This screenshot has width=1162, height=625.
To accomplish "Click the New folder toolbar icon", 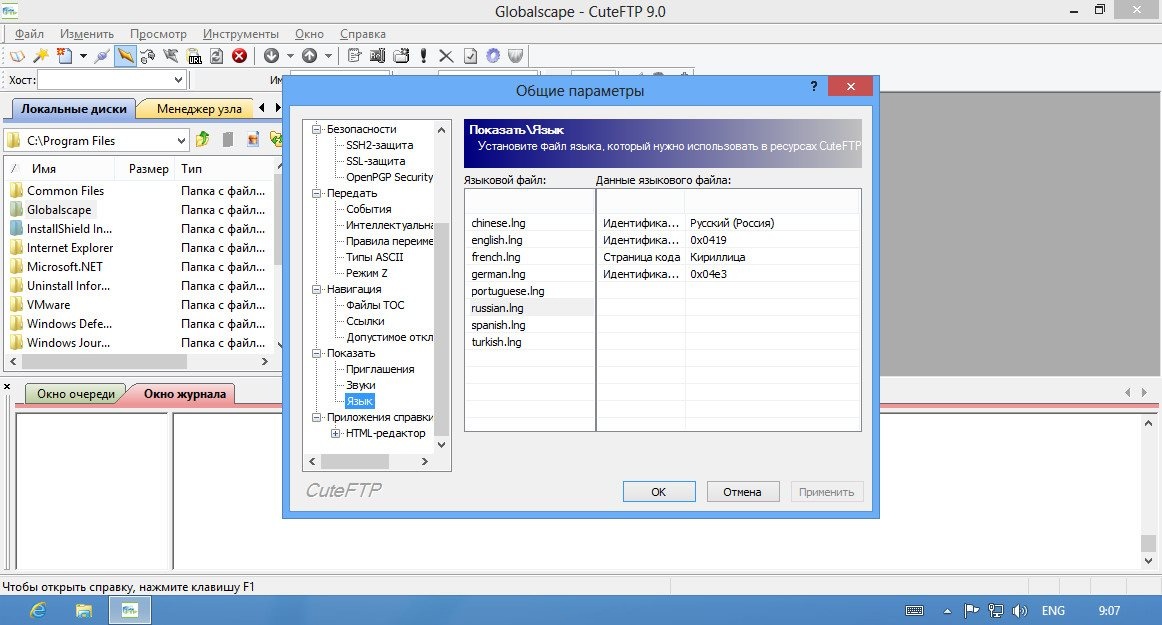I will pos(401,56).
